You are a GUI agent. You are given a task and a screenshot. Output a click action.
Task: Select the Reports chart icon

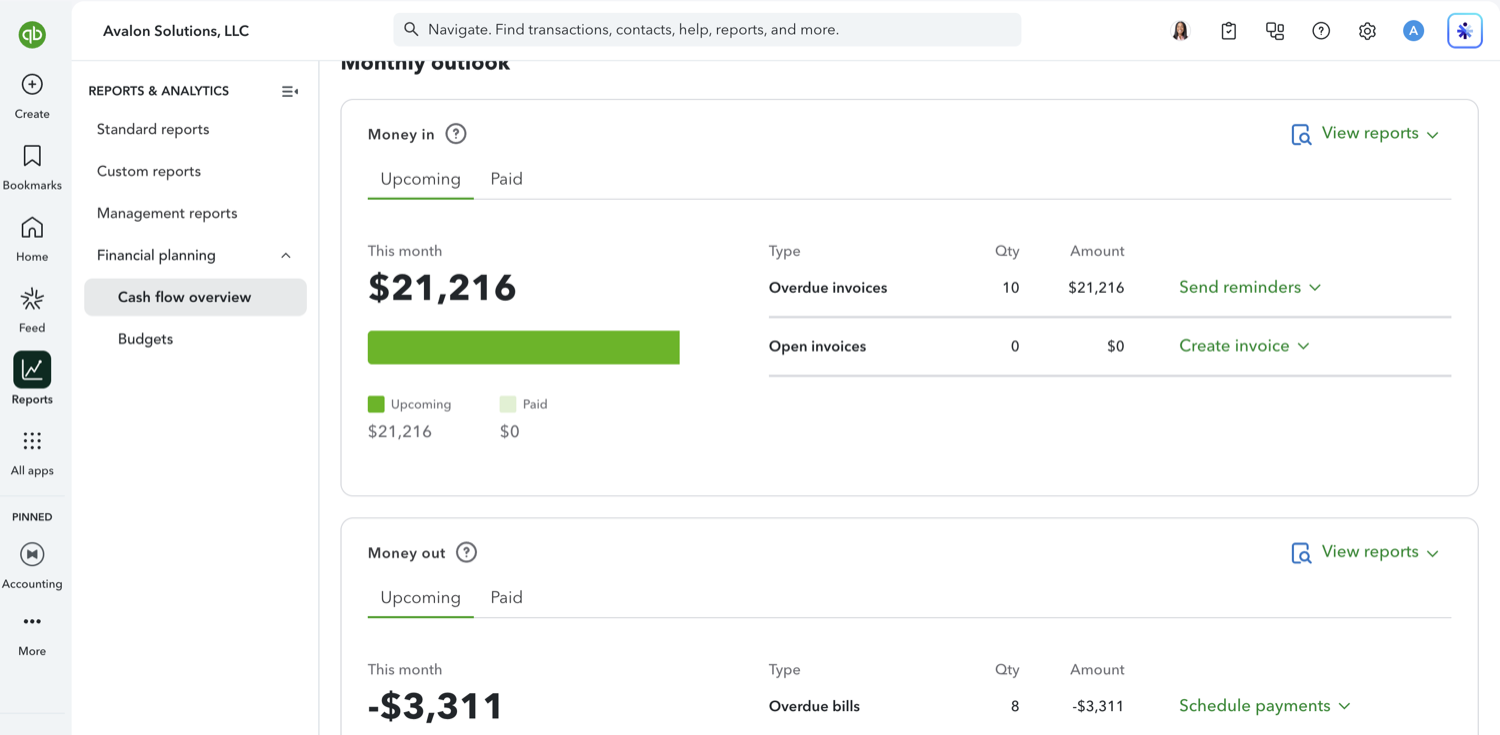tap(32, 370)
